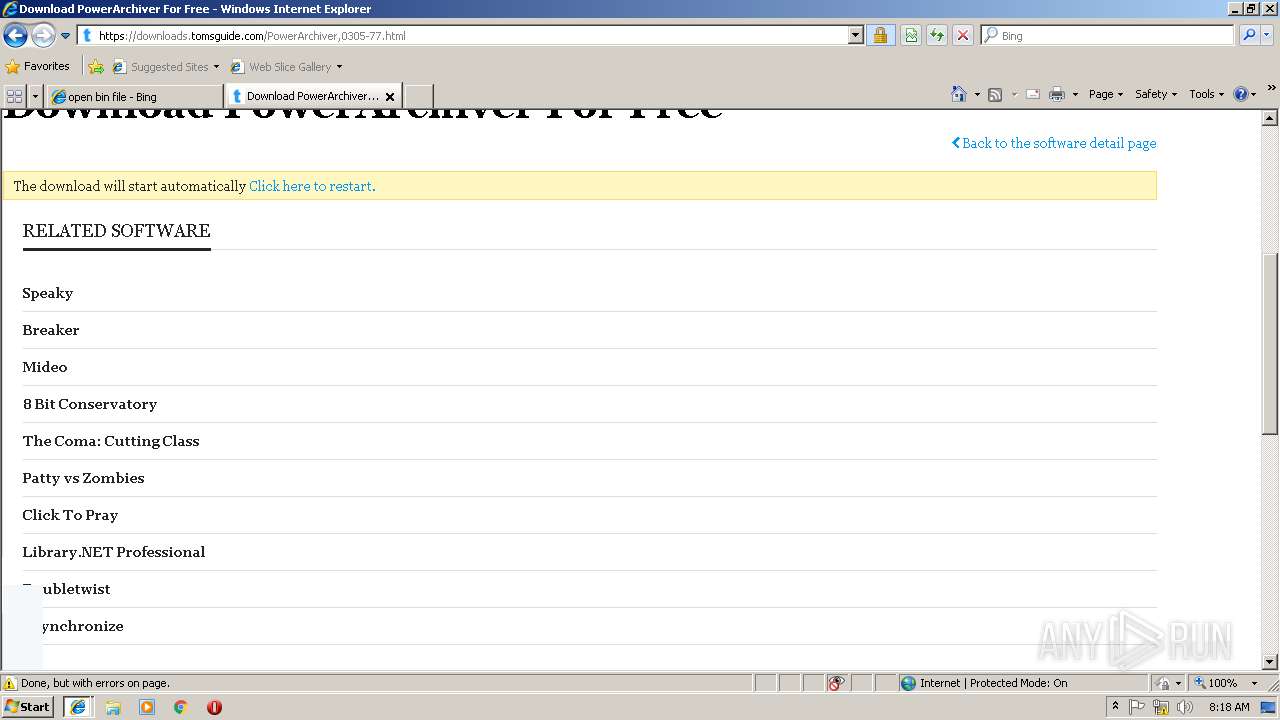Open the Page menu
The height and width of the screenshot is (720, 1280).
coord(1106,94)
